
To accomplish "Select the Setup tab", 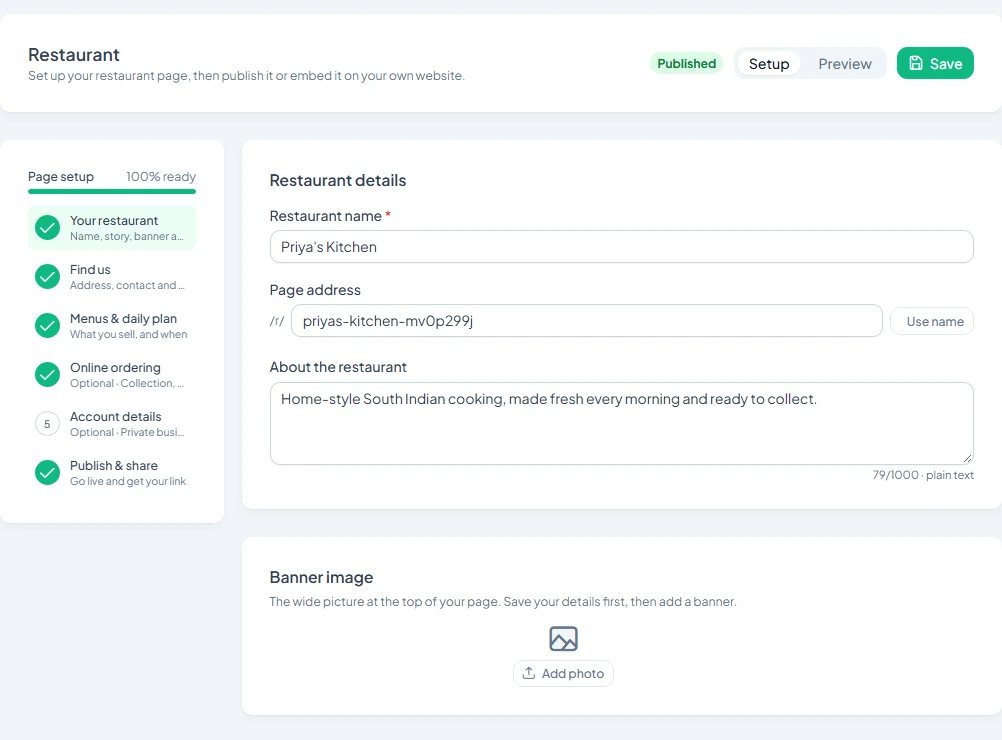I will click(x=769, y=64).
